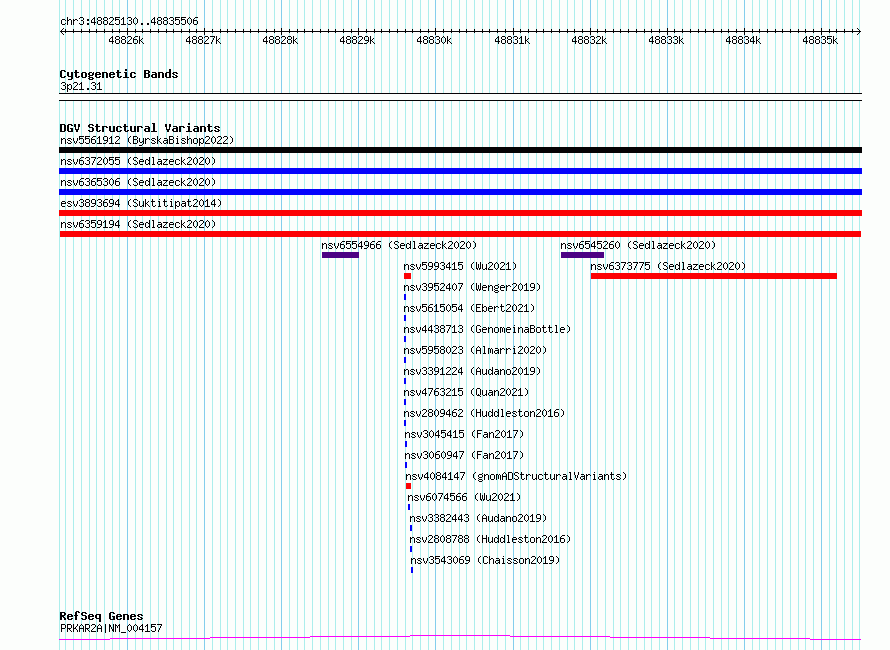Screen dimensions: 890x650
Task: Open variant nsv5993415 (Wu2021)
Action: point(460,266)
